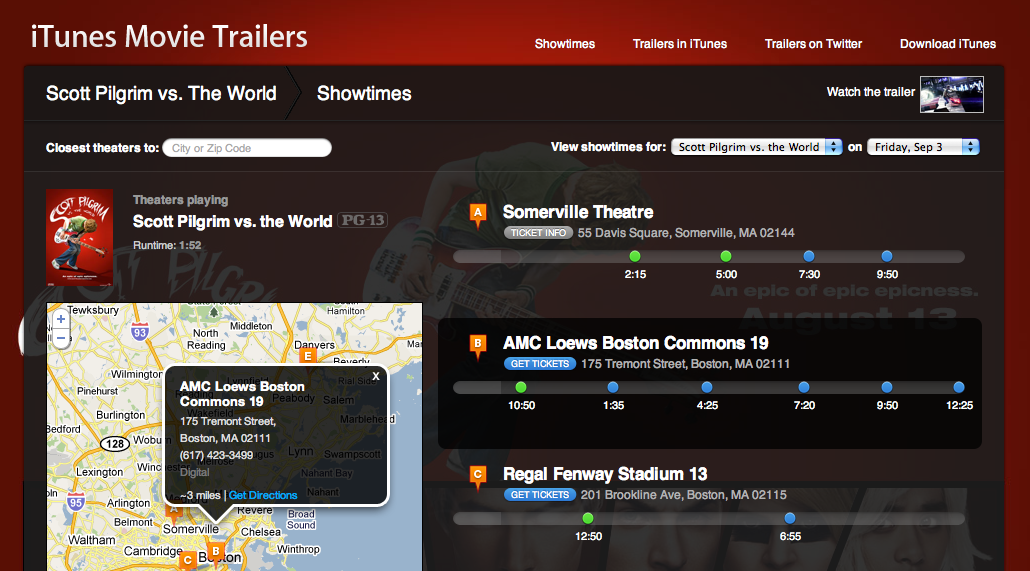Image resolution: width=1030 pixels, height=571 pixels.
Task: Select the 9:50 showtime dot at AMC Loews
Action: tap(887, 387)
